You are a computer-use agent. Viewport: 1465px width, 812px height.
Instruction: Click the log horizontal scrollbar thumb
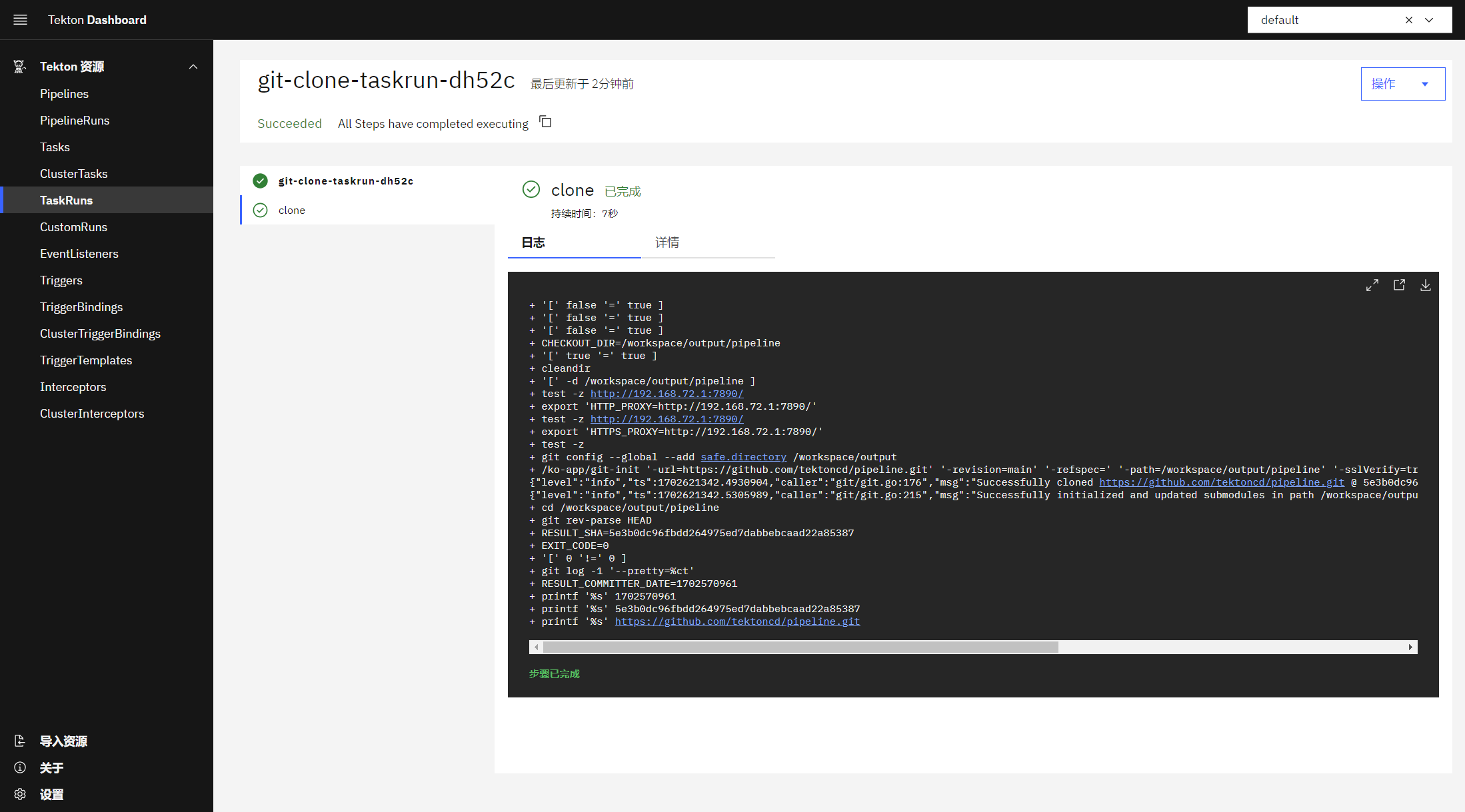(800, 647)
